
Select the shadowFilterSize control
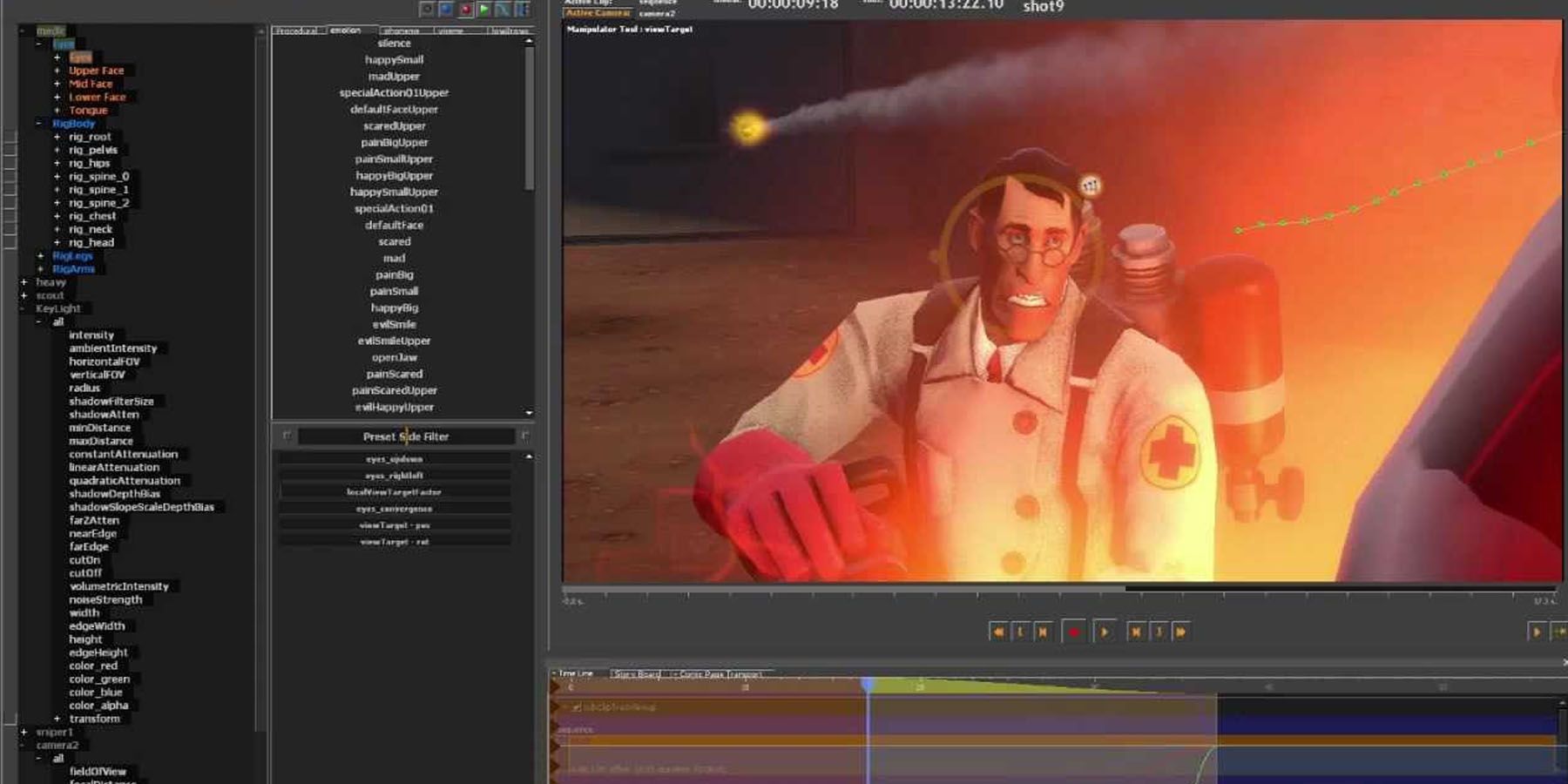coord(112,402)
